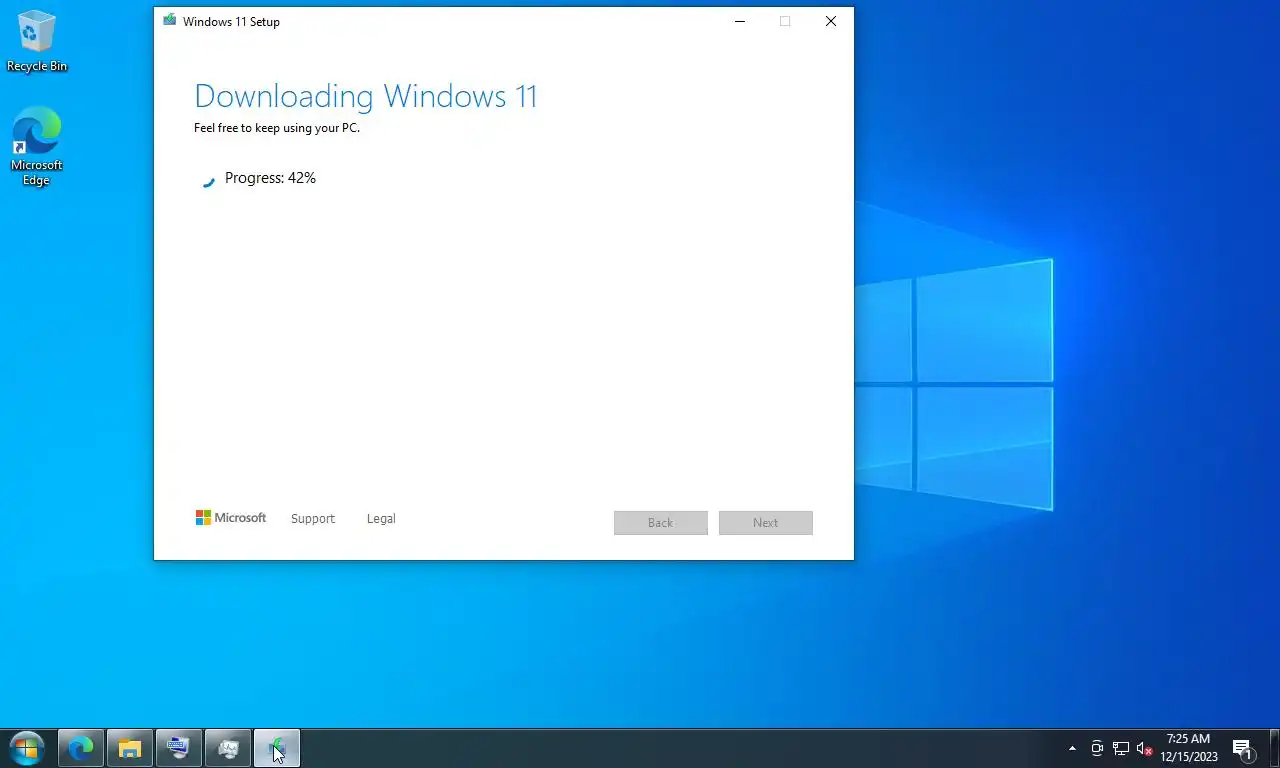Open the Legal link

[x=381, y=518]
